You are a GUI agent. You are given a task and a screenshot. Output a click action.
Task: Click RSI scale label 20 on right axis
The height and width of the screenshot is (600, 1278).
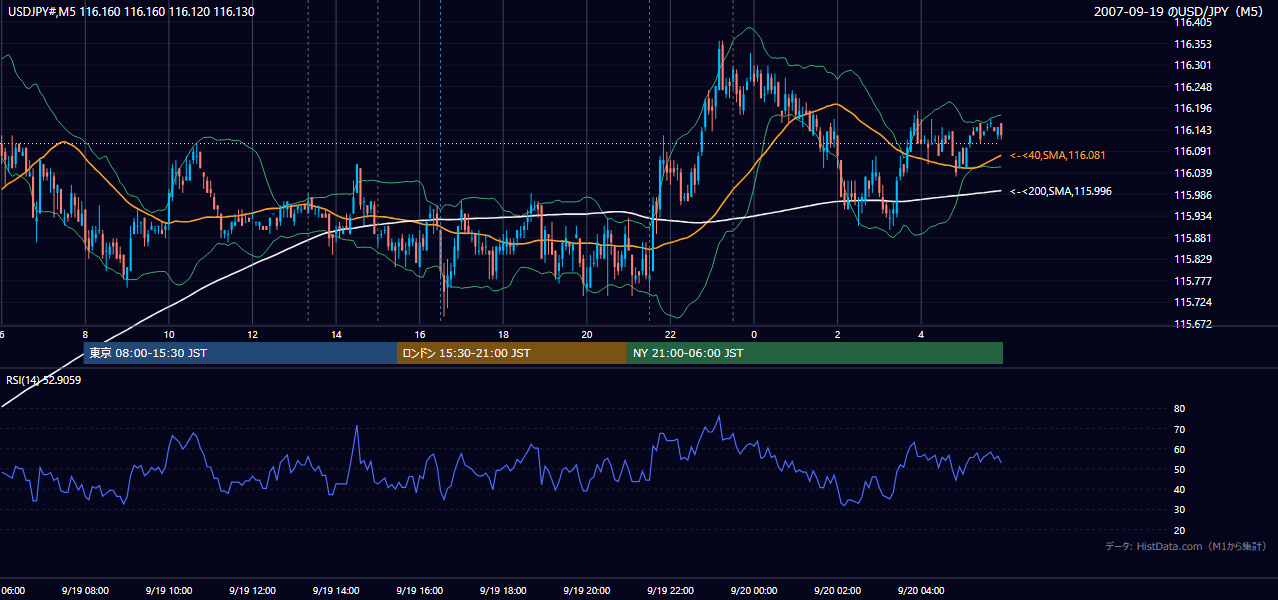1179,530
